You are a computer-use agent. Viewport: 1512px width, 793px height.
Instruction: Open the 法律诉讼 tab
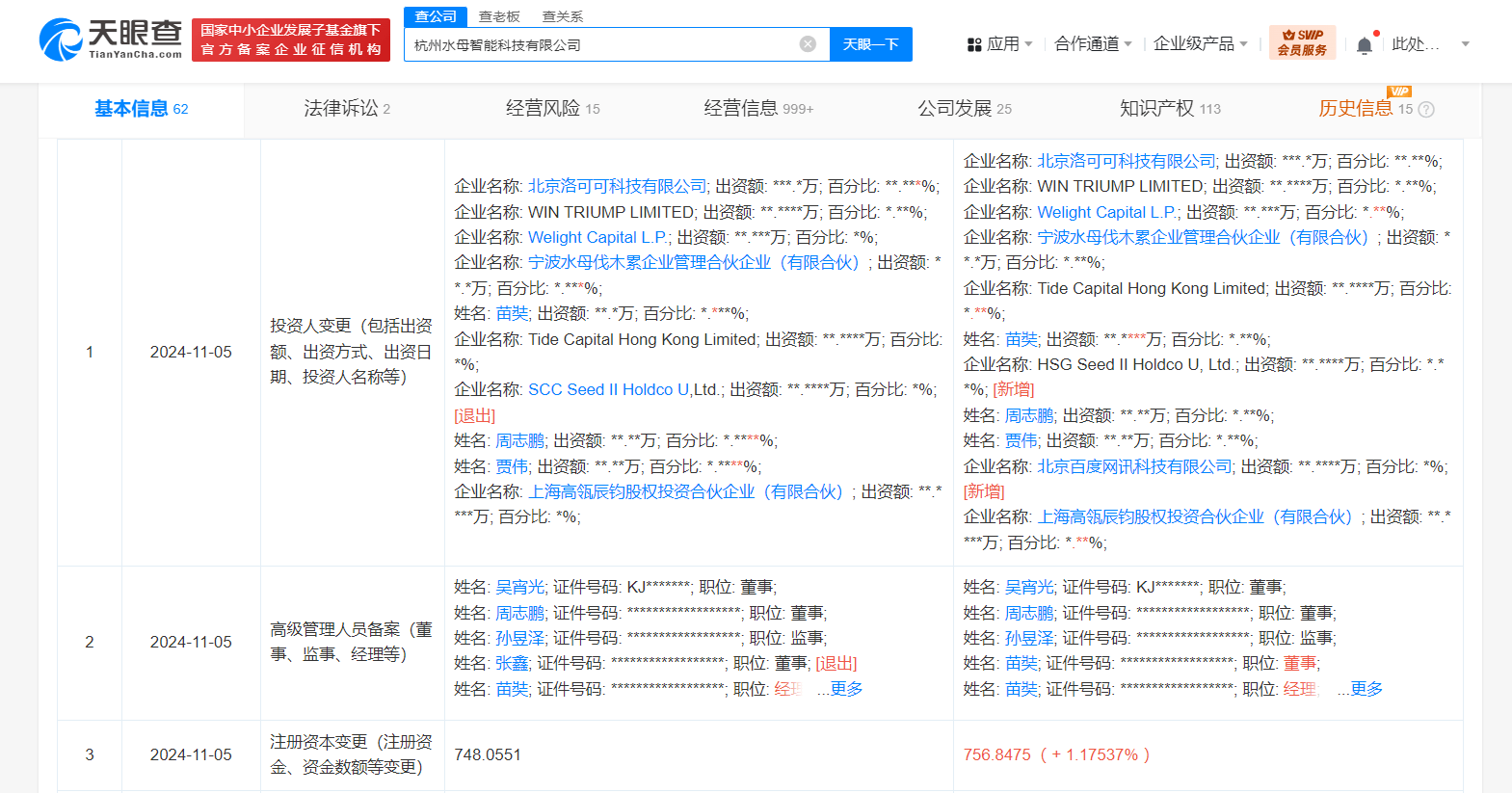(x=347, y=109)
